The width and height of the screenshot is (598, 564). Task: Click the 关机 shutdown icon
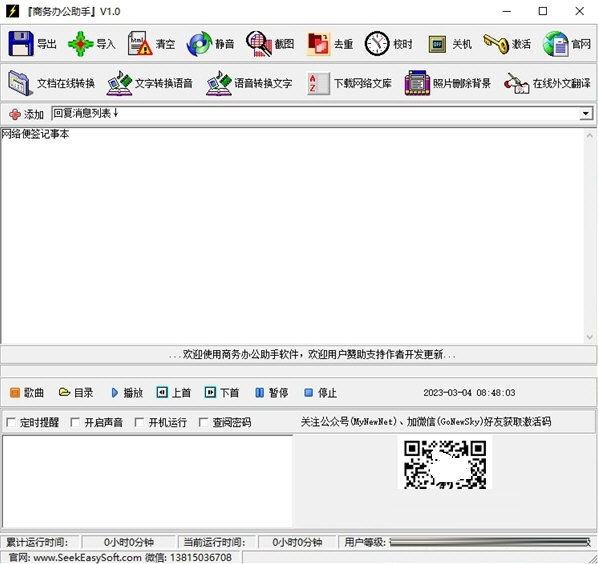437,44
